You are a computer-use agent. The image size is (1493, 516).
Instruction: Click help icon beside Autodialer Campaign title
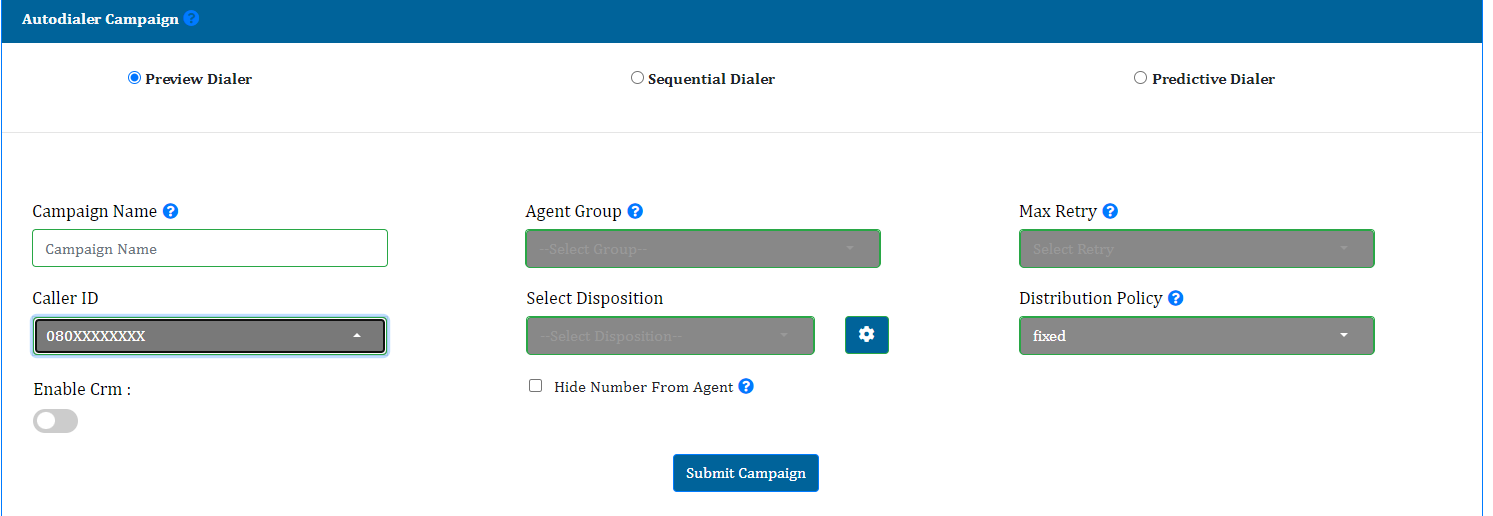tap(192, 18)
